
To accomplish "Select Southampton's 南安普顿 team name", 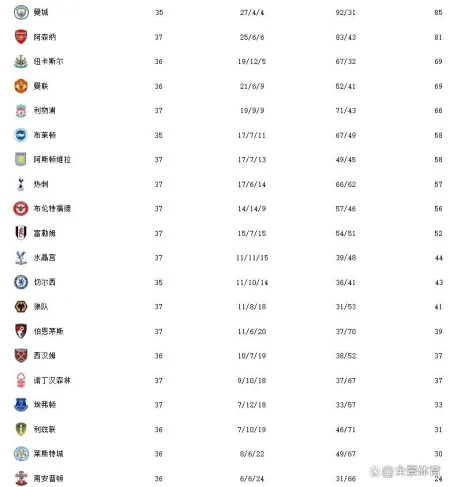I will point(48,478).
